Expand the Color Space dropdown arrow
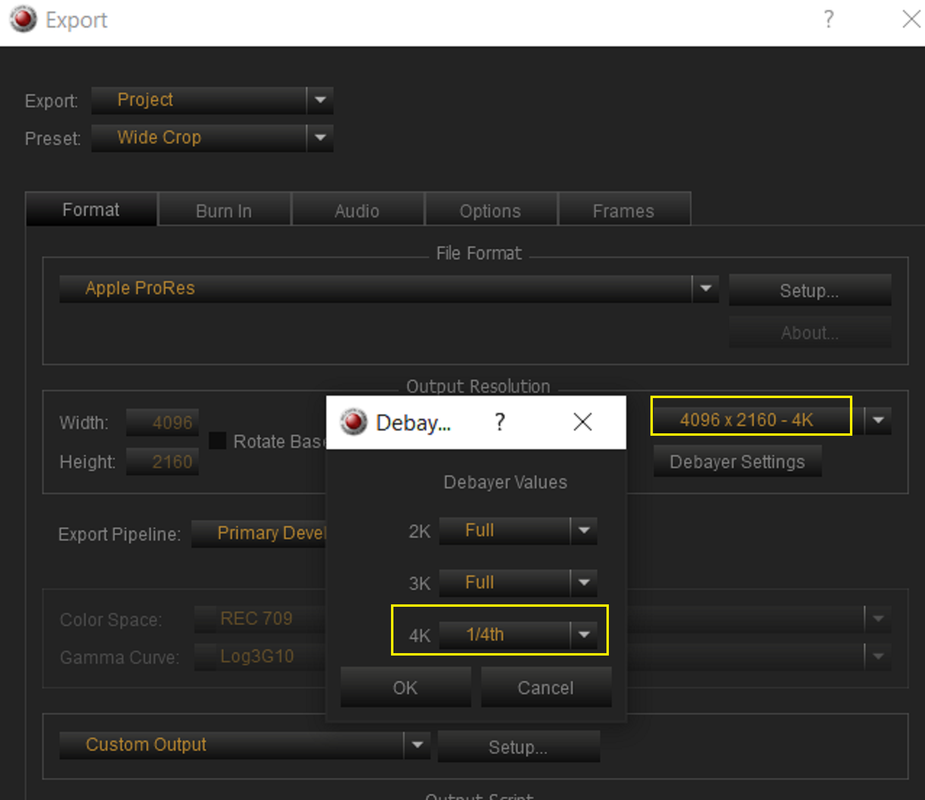 click(x=878, y=619)
